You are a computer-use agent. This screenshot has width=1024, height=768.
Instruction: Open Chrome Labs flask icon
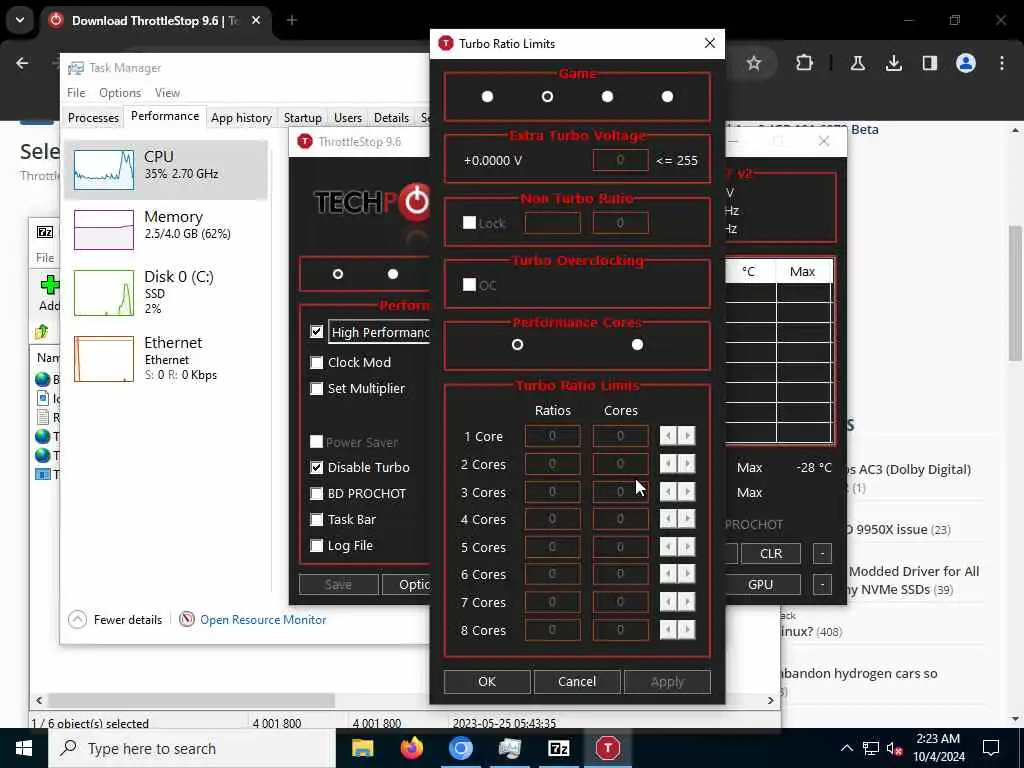(857, 63)
